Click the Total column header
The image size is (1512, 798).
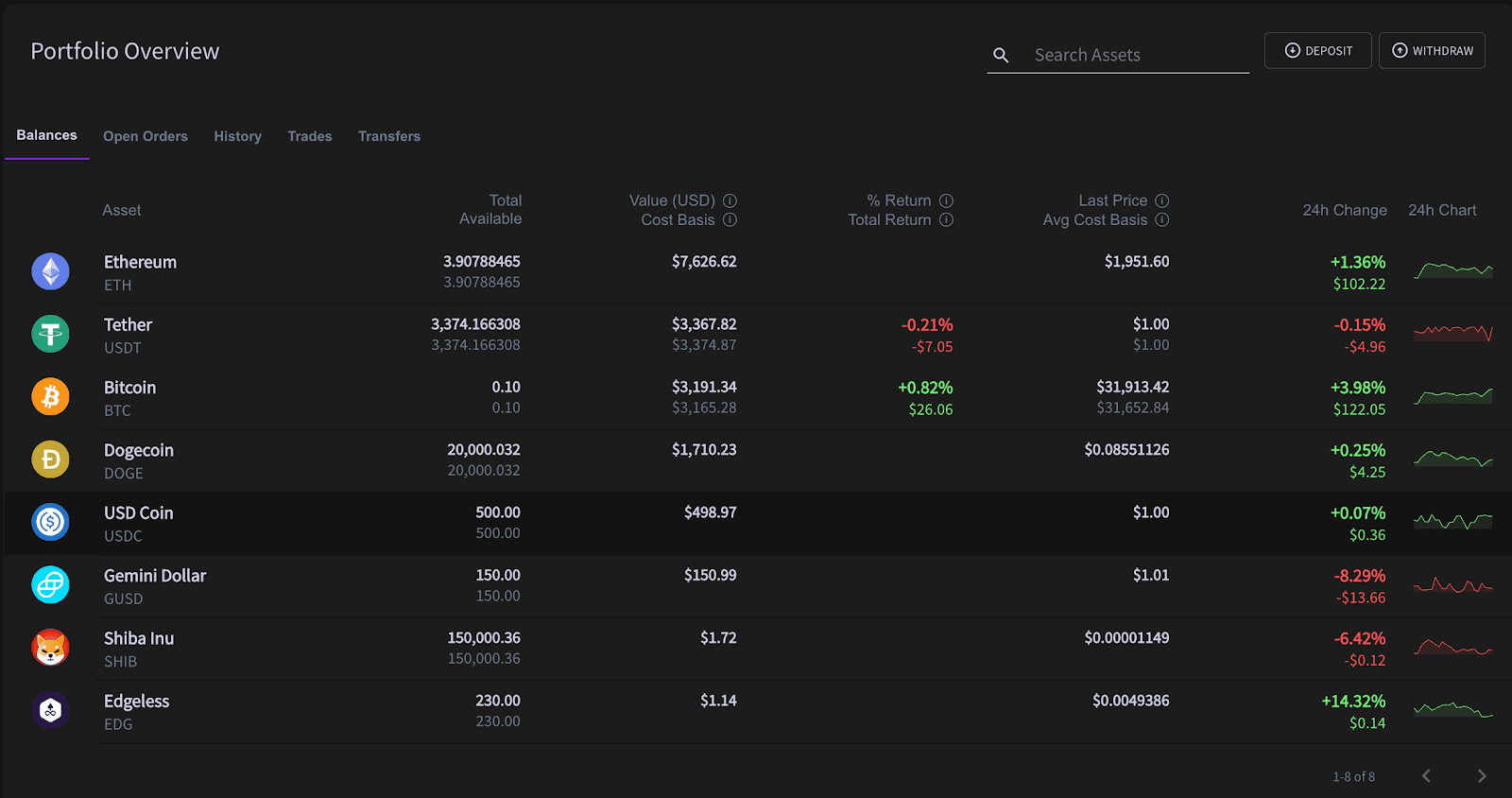(x=506, y=200)
